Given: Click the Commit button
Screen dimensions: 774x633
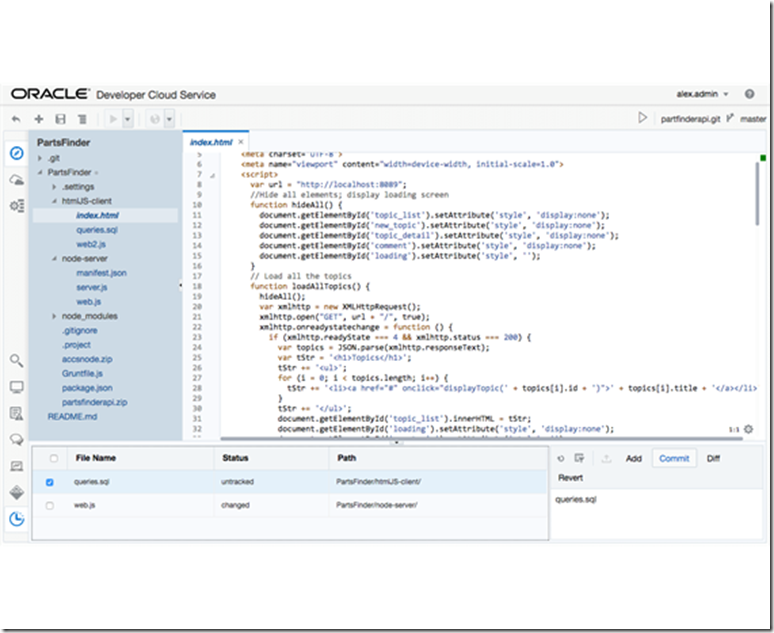Looking at the screenshot, I should 673,458.
